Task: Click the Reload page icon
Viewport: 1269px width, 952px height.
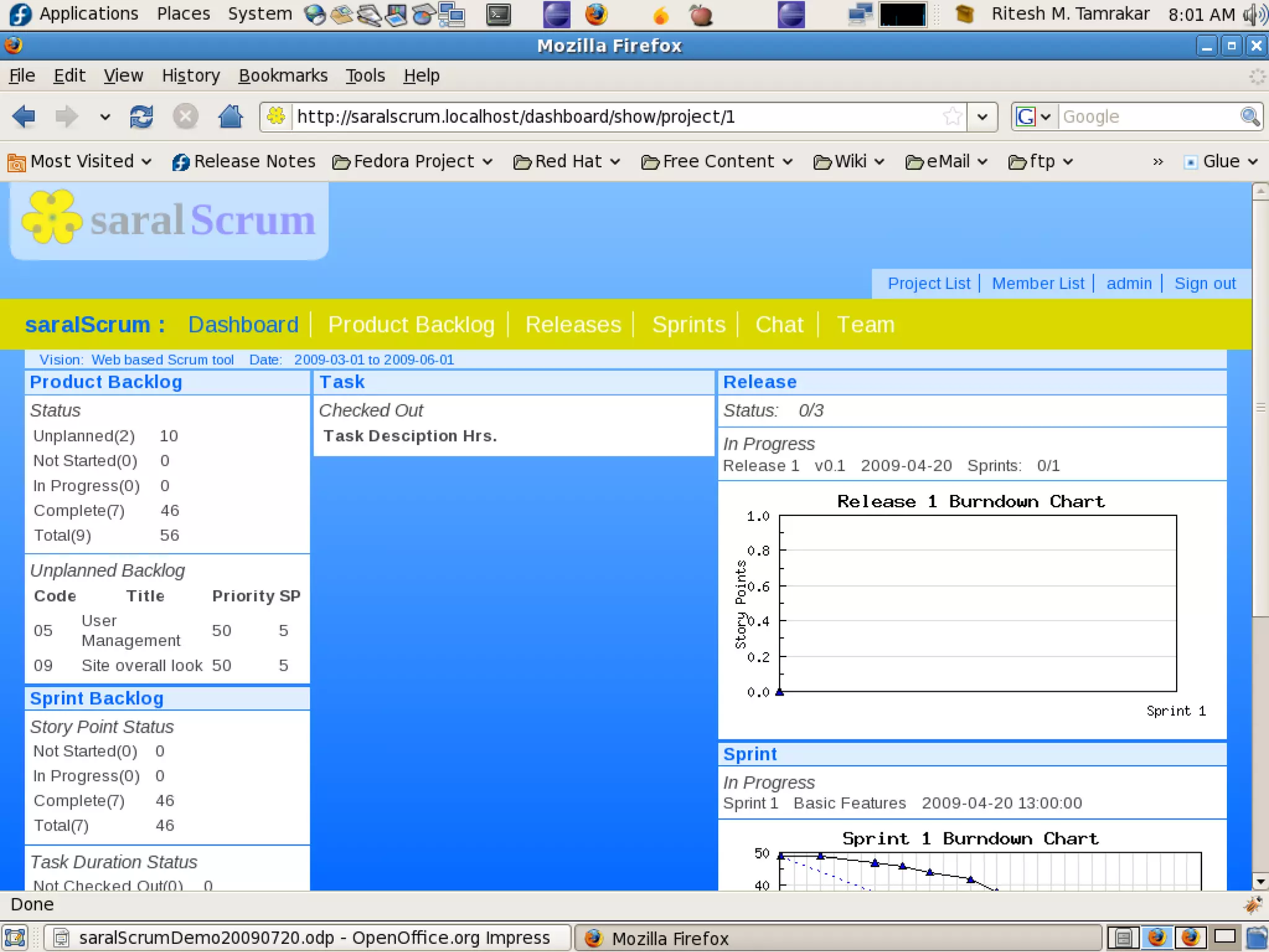Action: tap(141, 116)
